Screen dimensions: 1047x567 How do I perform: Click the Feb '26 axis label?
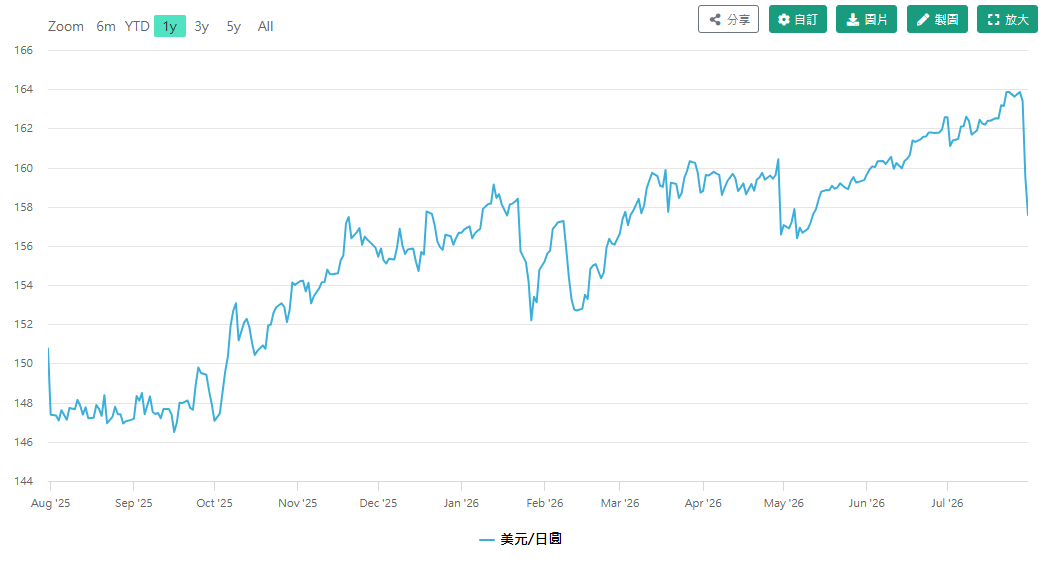(x=545, y=503)
